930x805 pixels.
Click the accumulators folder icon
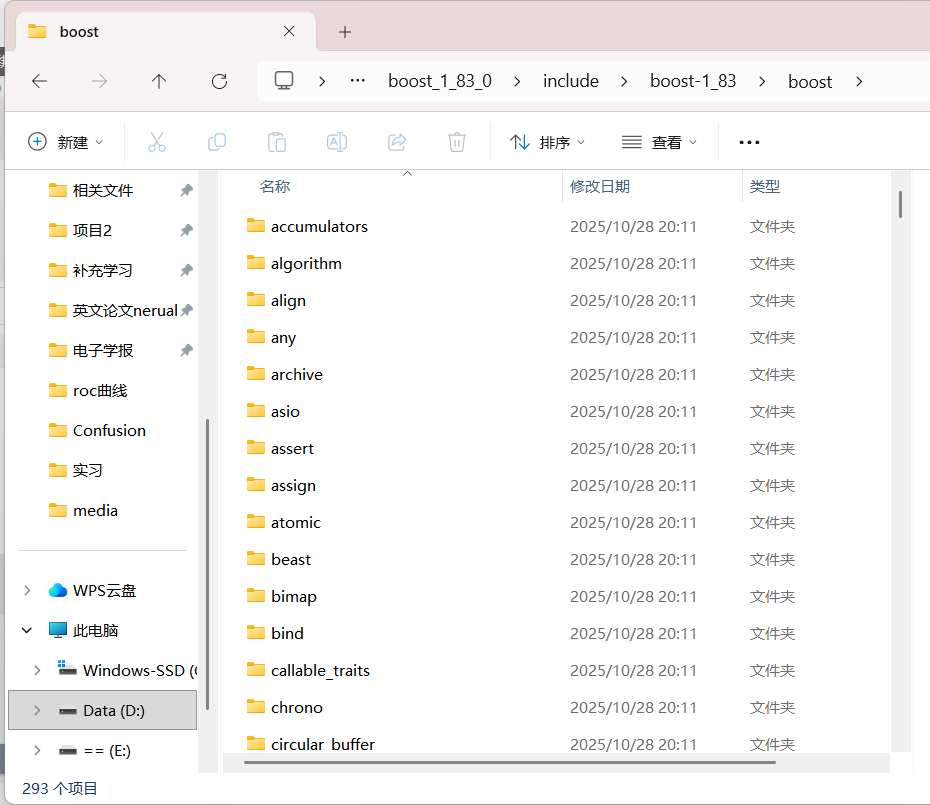pos(256,225)
